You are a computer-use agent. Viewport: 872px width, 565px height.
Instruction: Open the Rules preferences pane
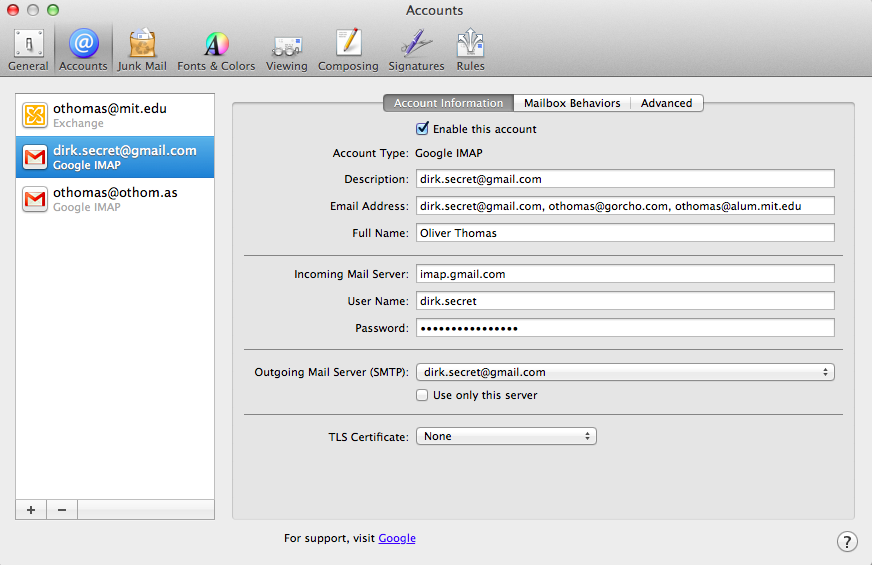[x=470, y=50]
